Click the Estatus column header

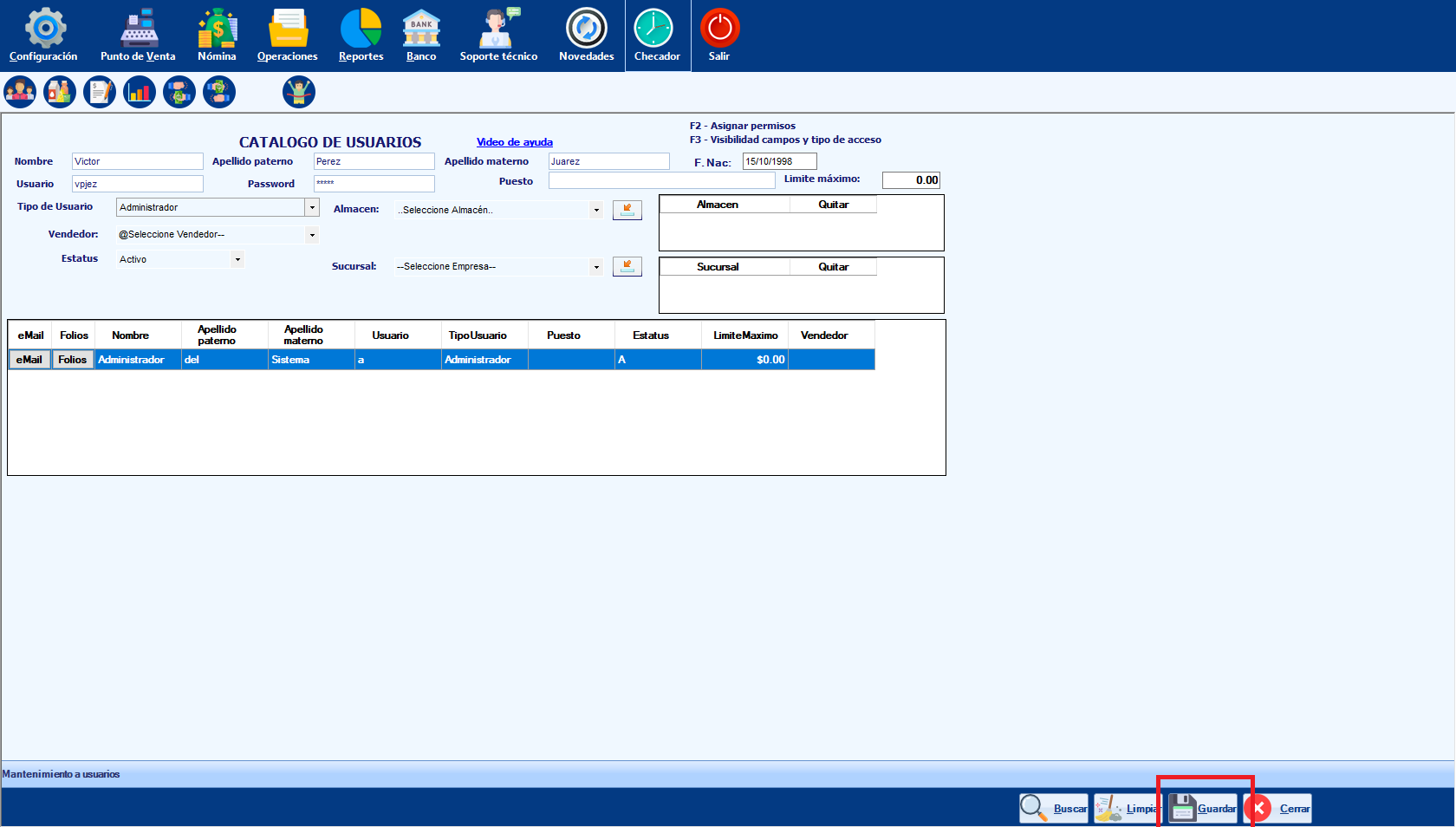click(658, 335)
